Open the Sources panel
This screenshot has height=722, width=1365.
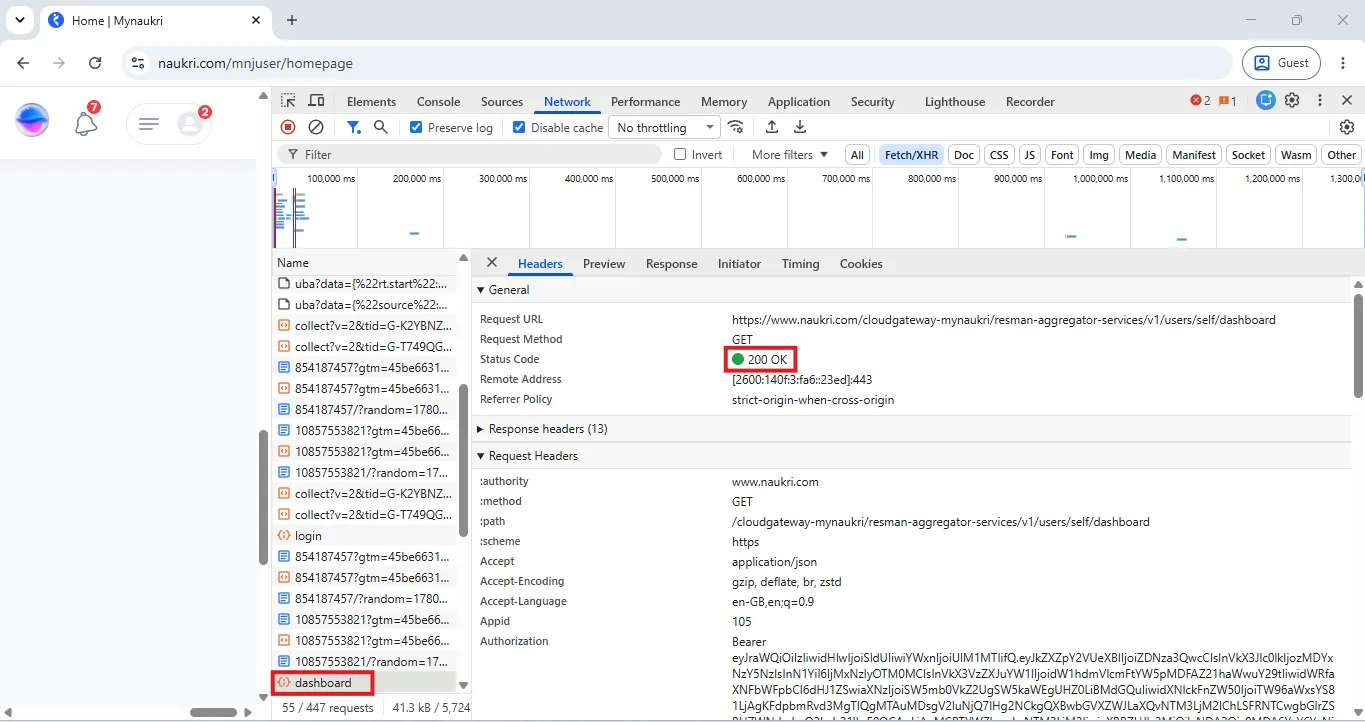(x=502, y=101)
